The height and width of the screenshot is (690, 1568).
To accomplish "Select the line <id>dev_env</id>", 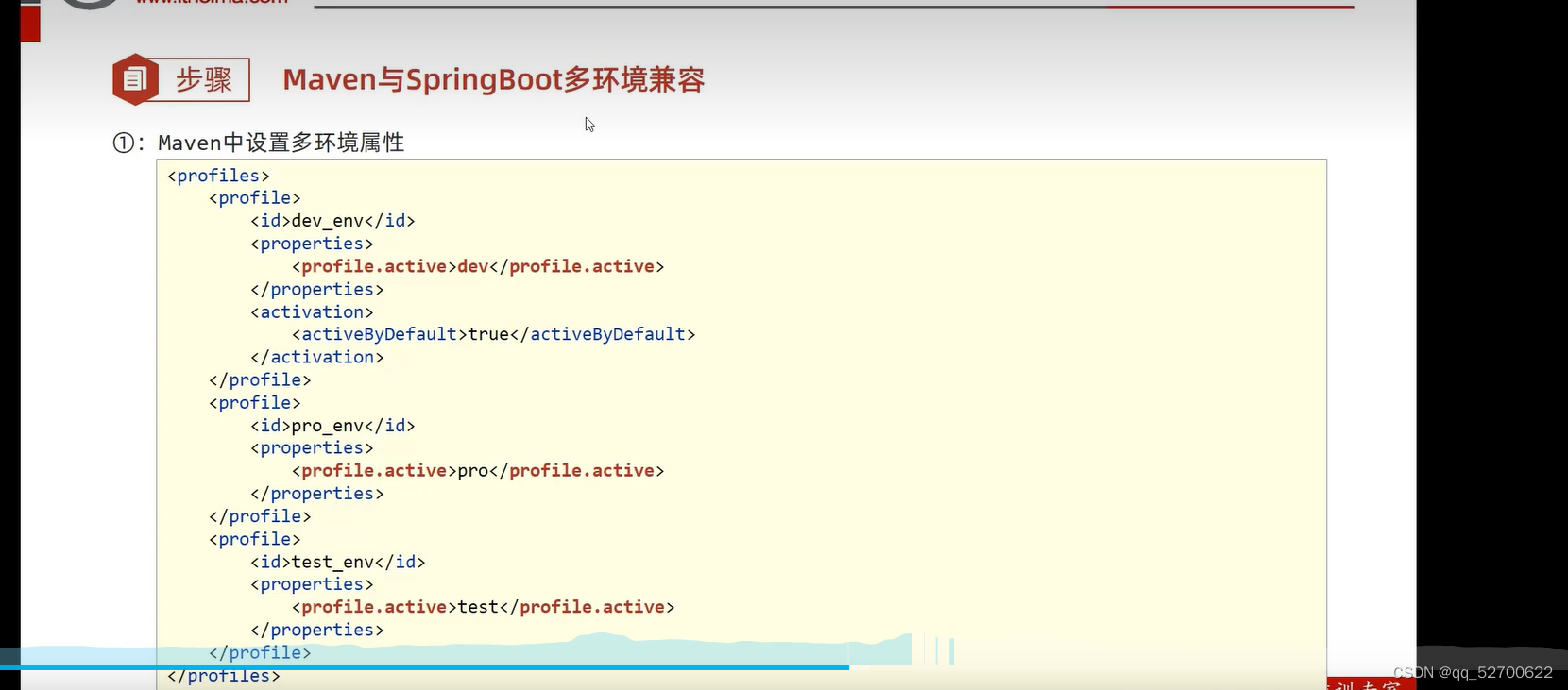I will click(x=332, y=221).
